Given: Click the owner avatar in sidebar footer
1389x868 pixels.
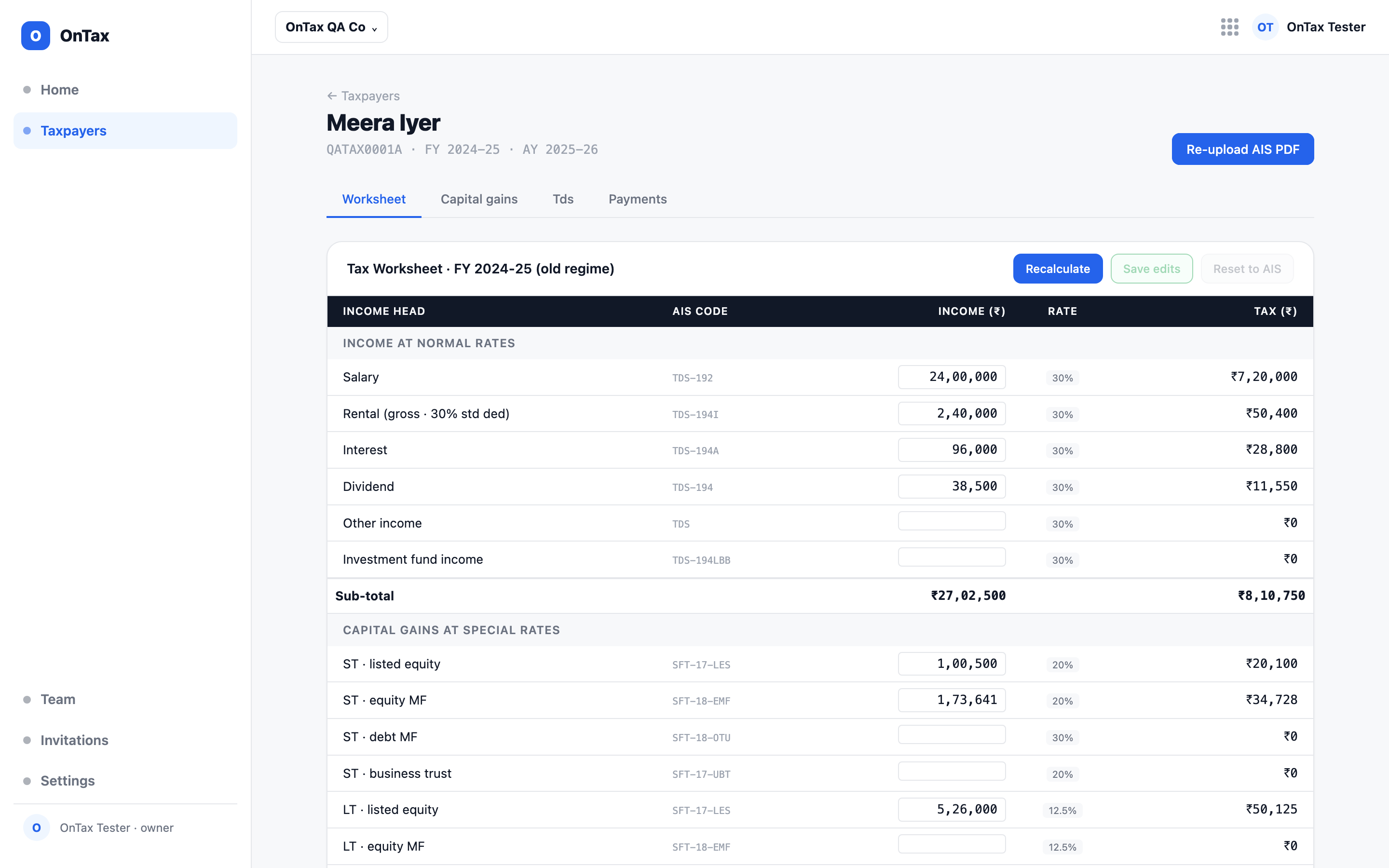Looking at the screenshot, I should 36,827.
